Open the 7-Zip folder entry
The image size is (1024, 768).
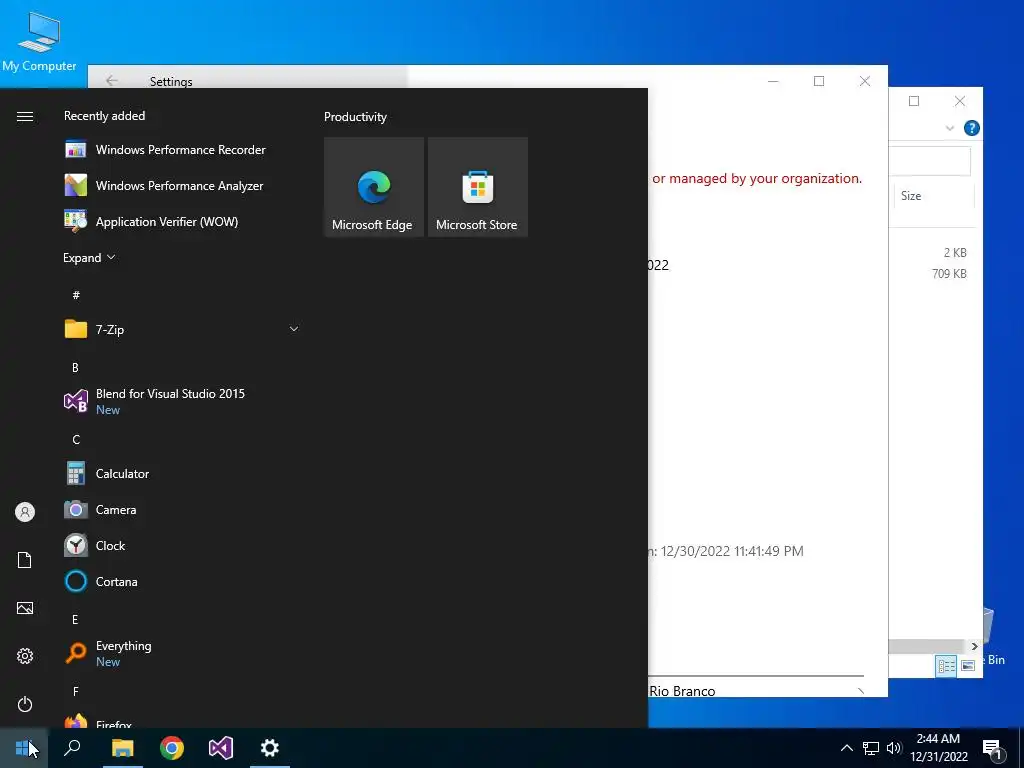[x=182, y=329]
